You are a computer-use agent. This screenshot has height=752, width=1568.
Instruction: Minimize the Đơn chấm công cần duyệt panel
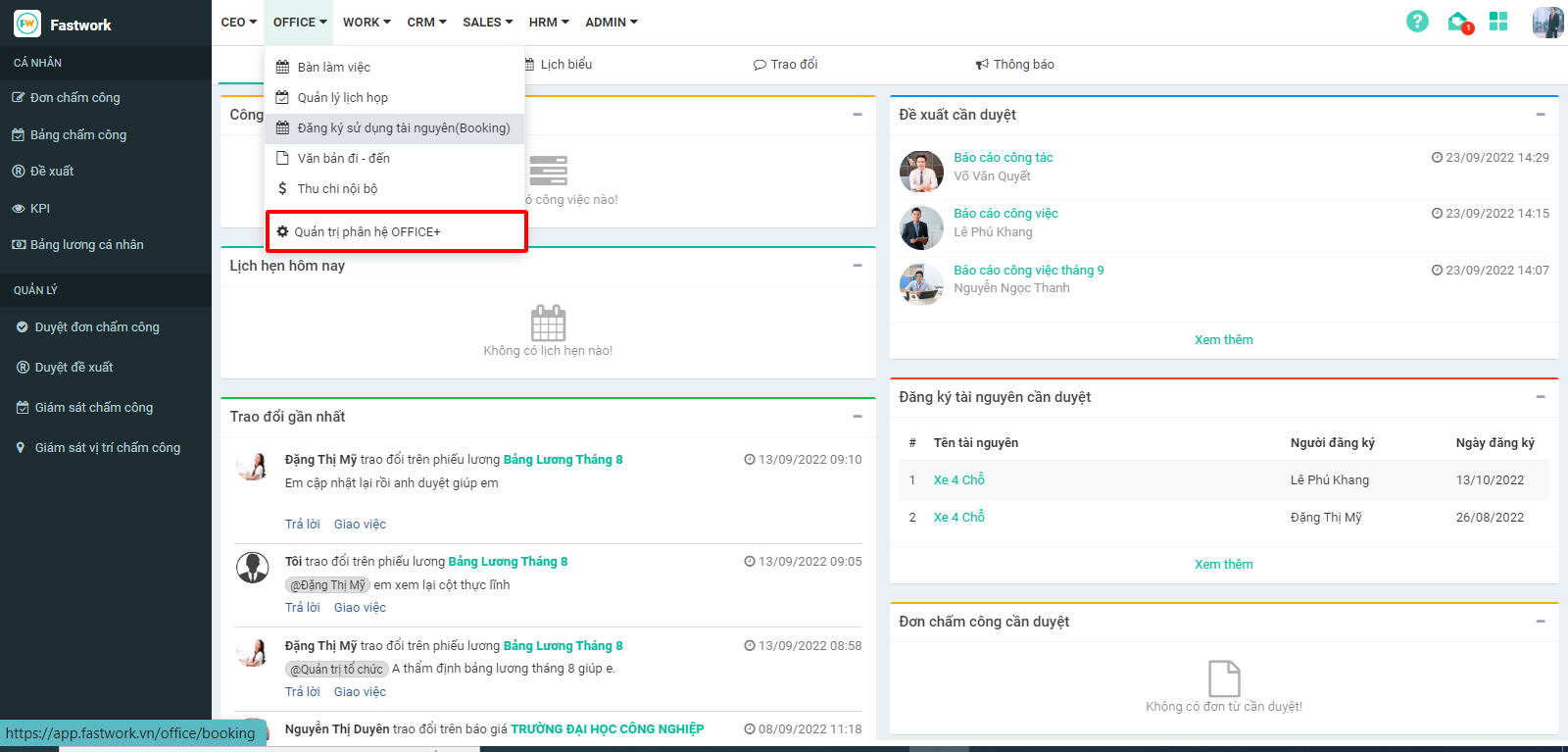(x=1541, y=622)
